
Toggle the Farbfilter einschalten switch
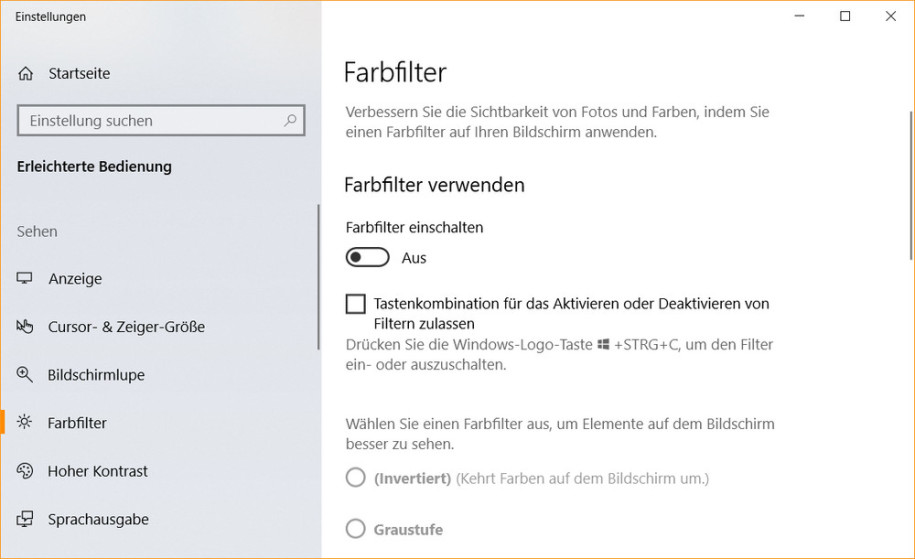(x=367, y=257)
